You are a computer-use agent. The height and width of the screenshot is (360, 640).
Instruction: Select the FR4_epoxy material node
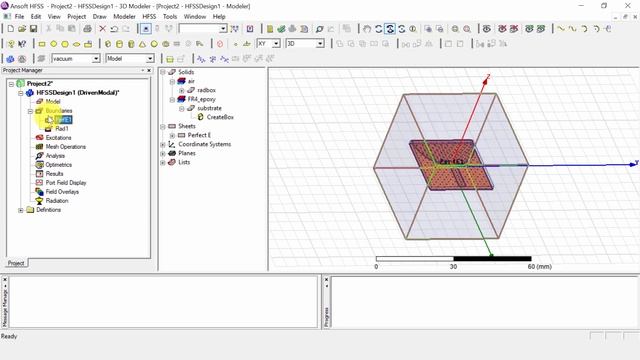[x=202, y=99]
